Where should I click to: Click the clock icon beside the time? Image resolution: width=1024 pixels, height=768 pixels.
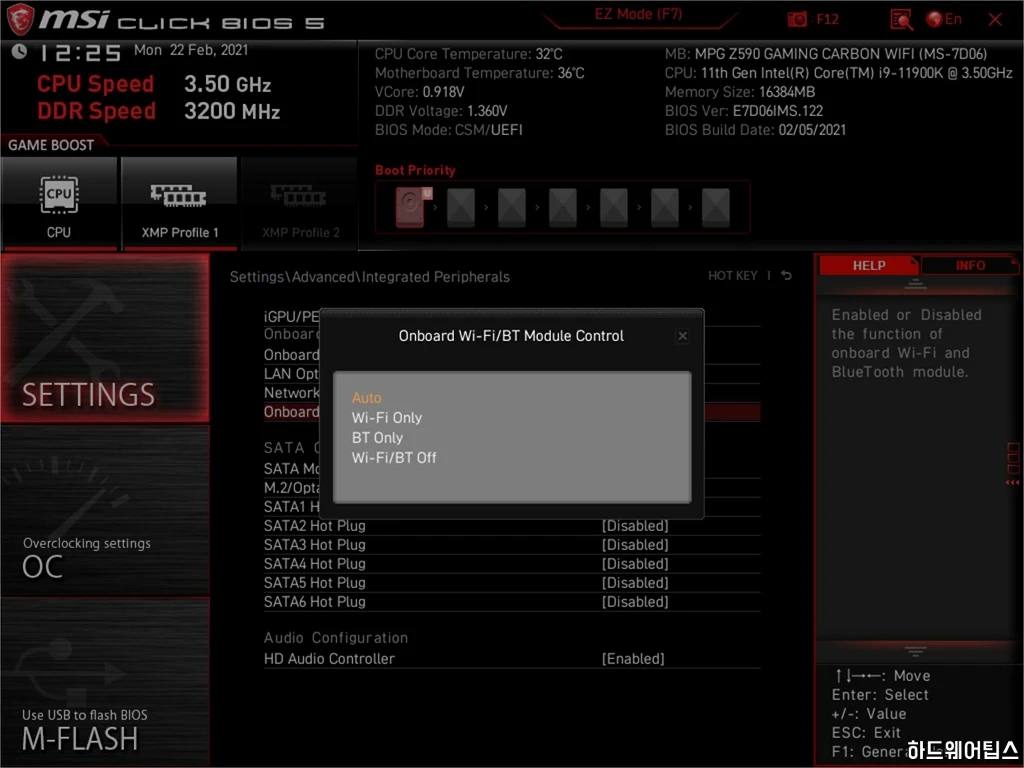coord(20,51)
